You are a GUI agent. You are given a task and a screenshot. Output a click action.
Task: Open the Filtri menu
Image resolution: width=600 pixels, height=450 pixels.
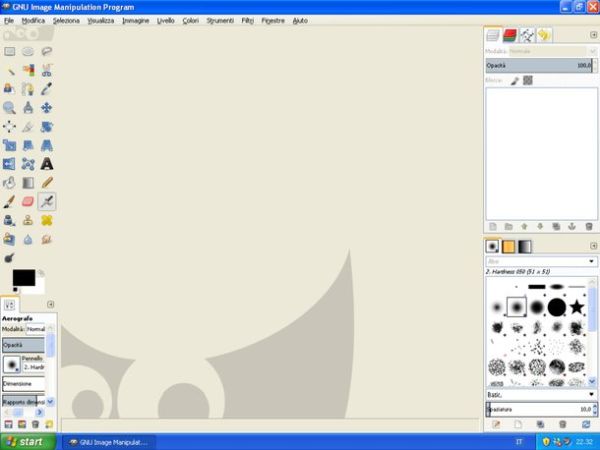pos(248,21)
